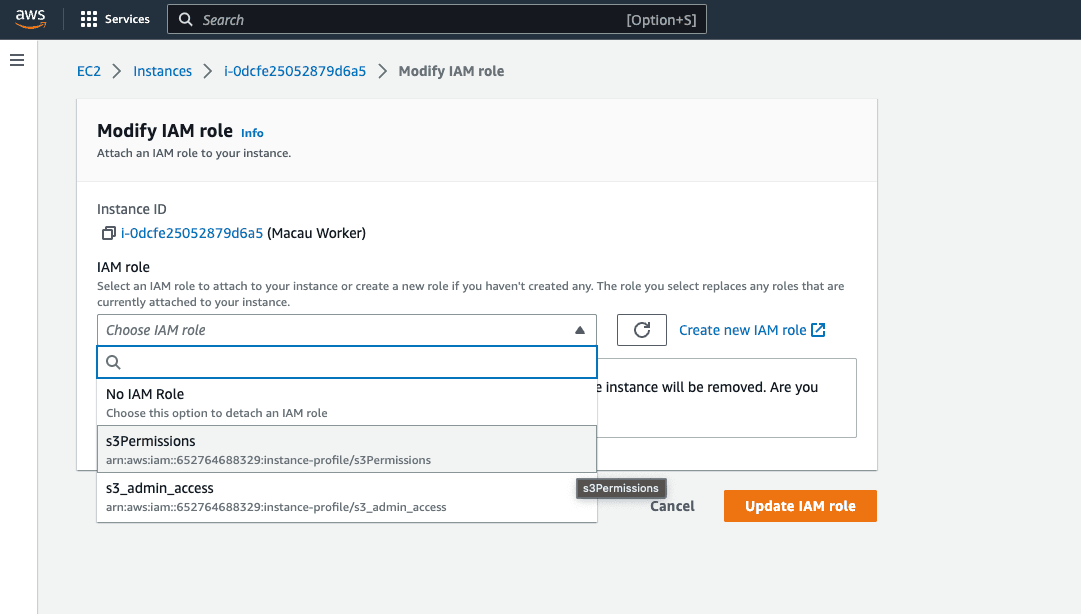Viewport: 1081px width, 614px height.
Task: Open the instance ID breadcrumb link
Action: 295,71
